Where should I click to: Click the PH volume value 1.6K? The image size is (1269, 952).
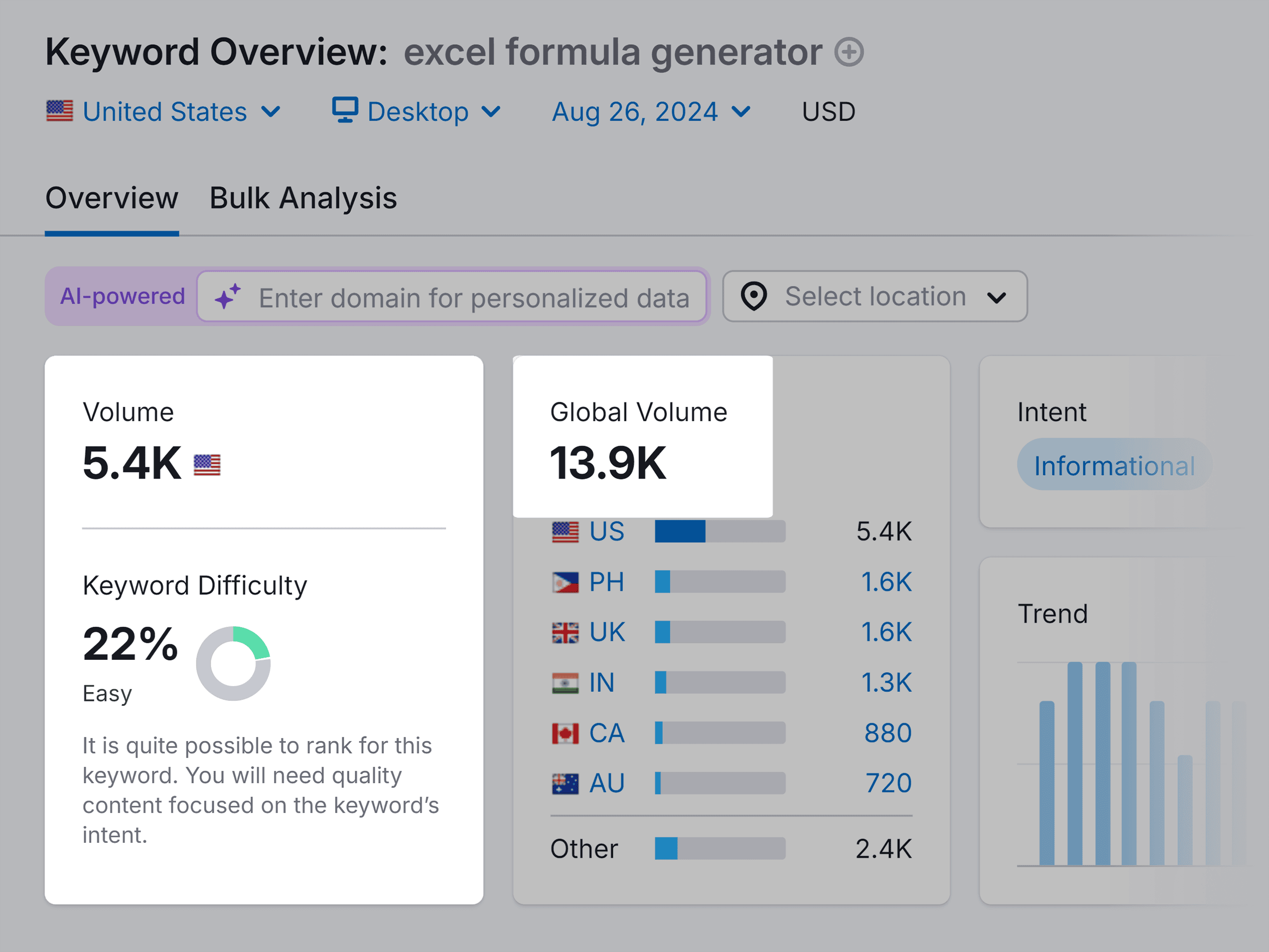click(886, 582)
